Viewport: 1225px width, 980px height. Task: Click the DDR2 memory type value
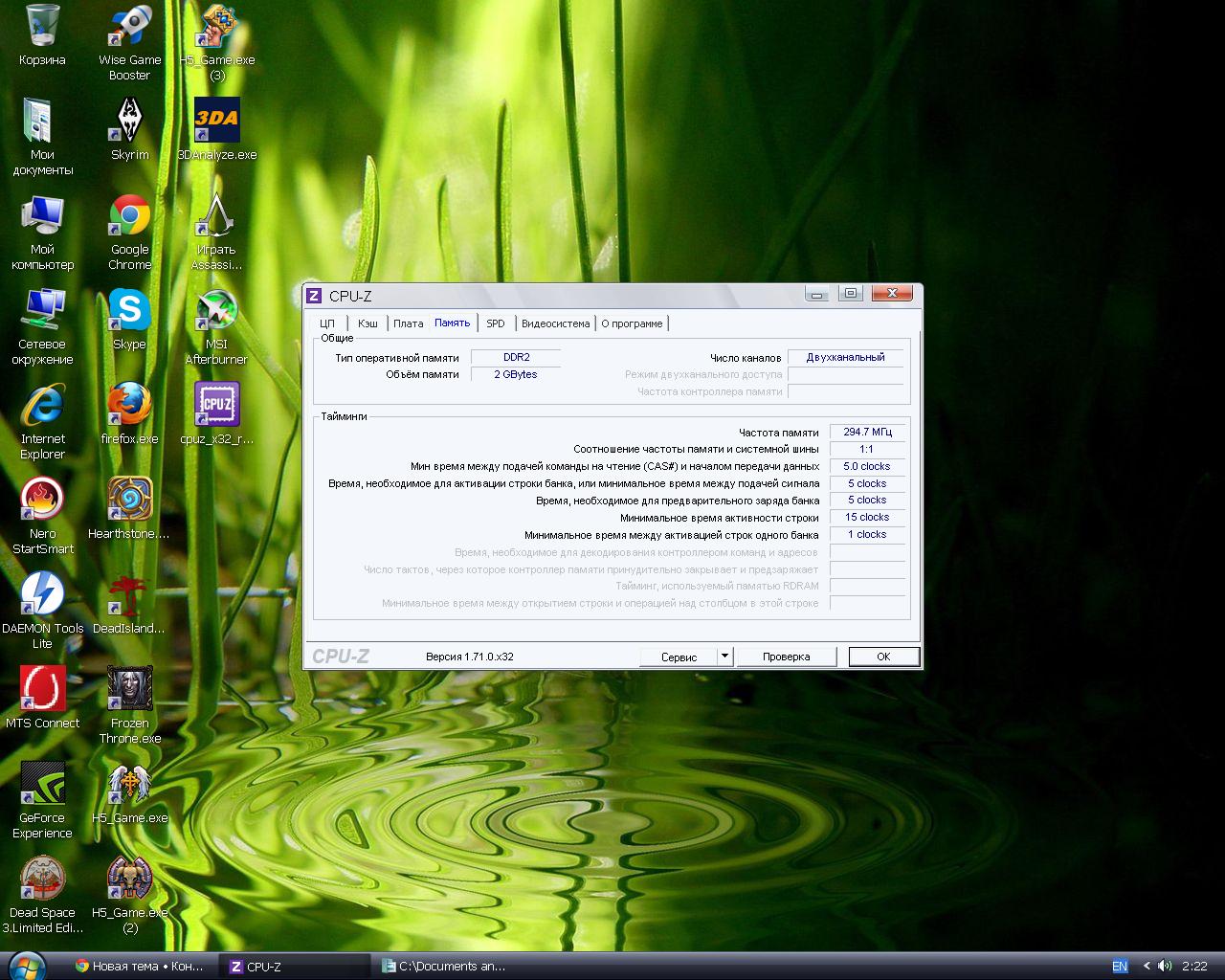coord(516,357)
